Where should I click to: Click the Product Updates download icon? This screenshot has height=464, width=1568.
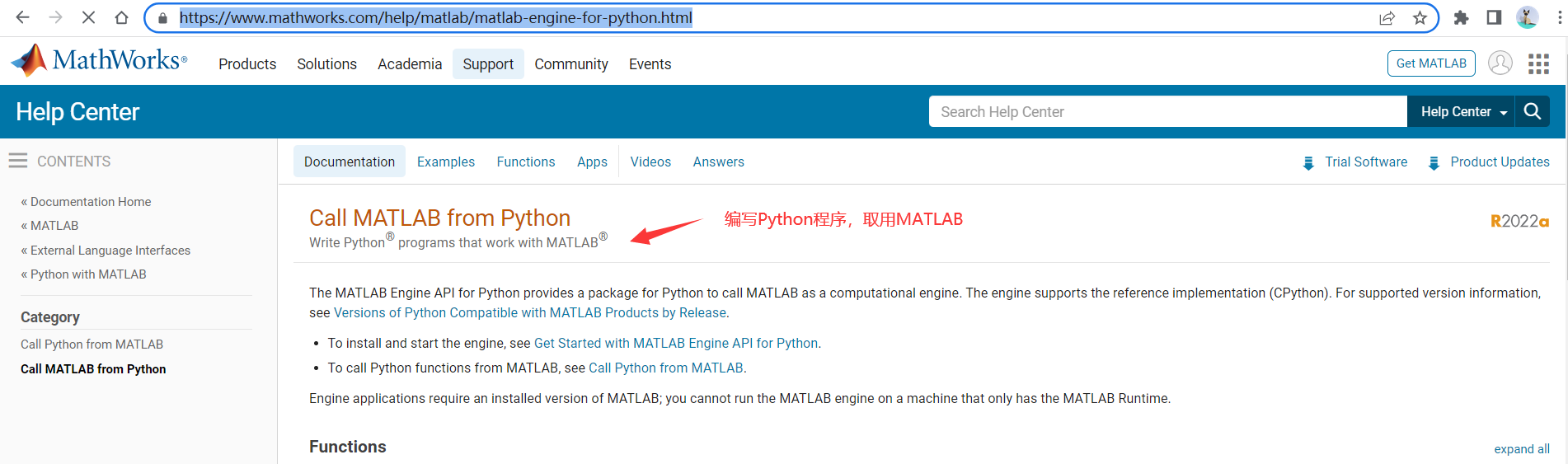[x=1434, y=163]
